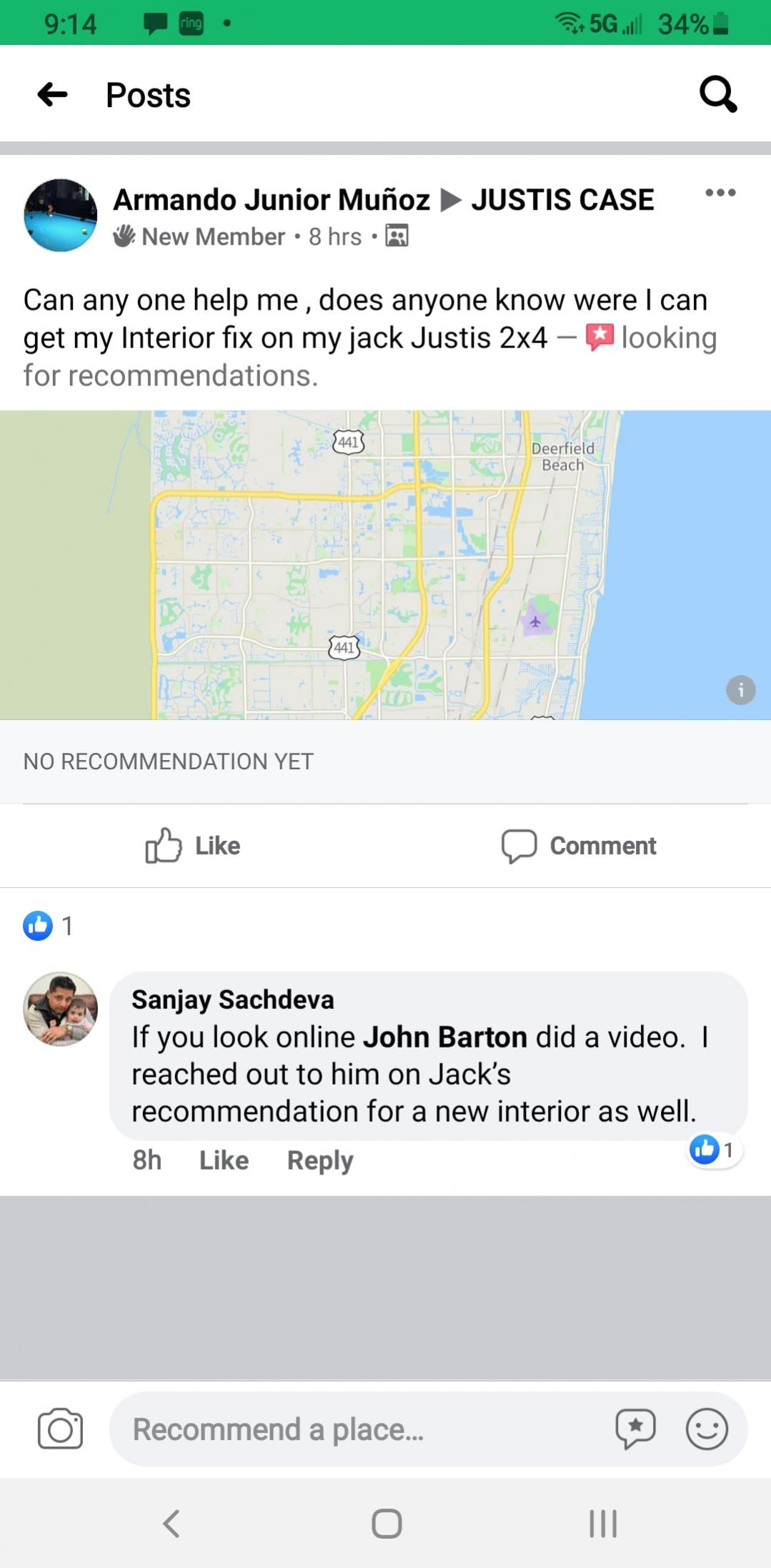The height and width of the screenshot is (1568, 771).
Task: Open the Deerfield Beach map preview
Action: (x=385, y=565)
